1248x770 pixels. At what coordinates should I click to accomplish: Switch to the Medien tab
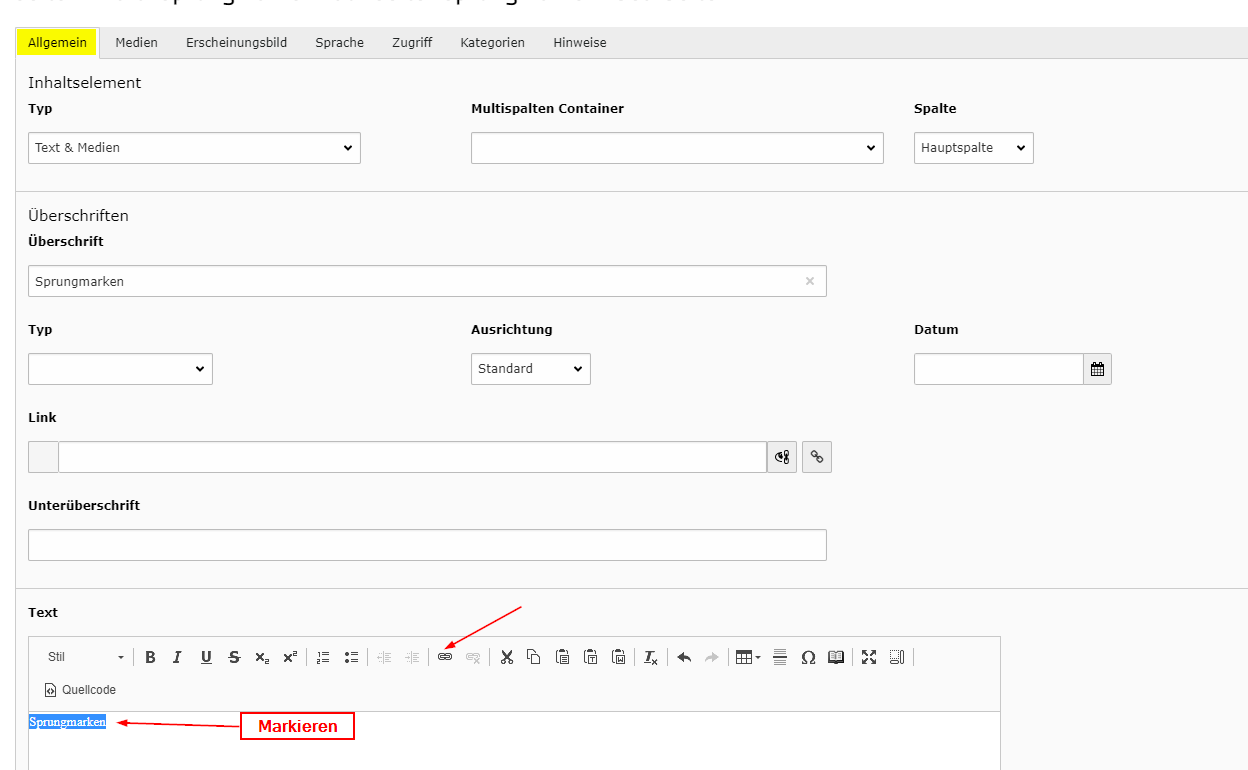click(x=136, y=43)
